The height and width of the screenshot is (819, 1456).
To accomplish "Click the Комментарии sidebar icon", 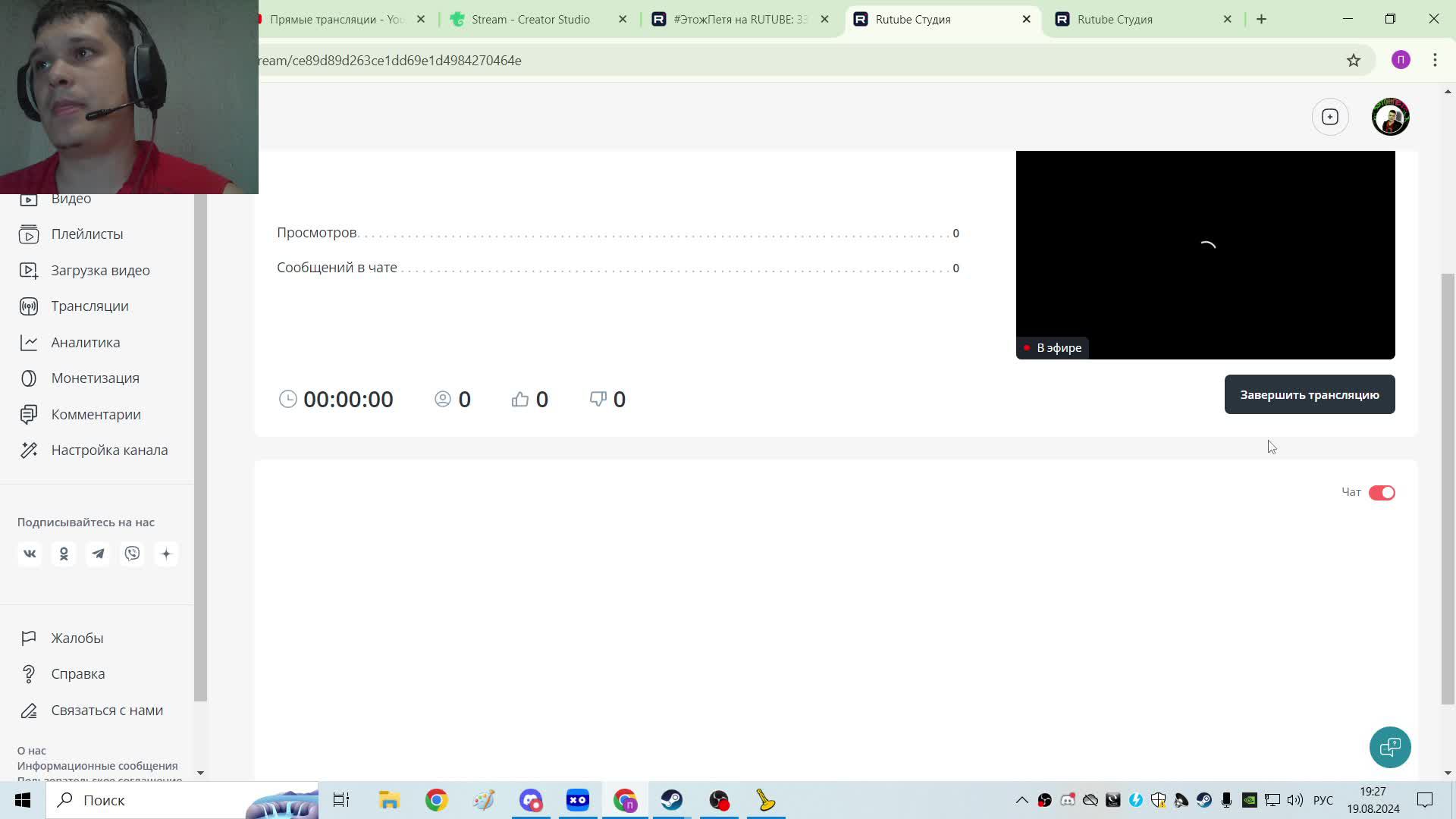I will pos(29,415).
